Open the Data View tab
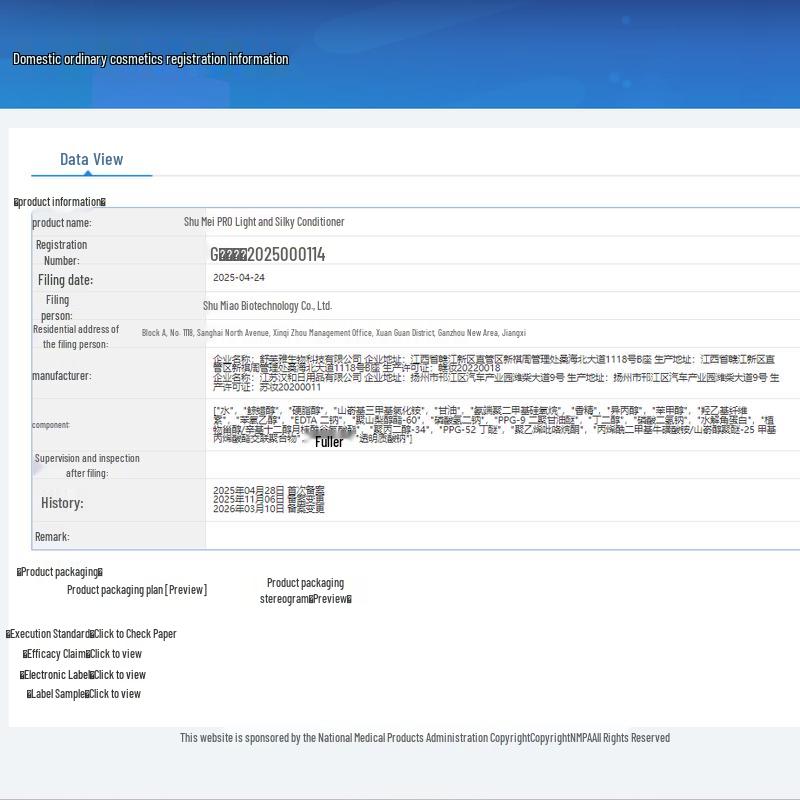 (x=92, y=160)
